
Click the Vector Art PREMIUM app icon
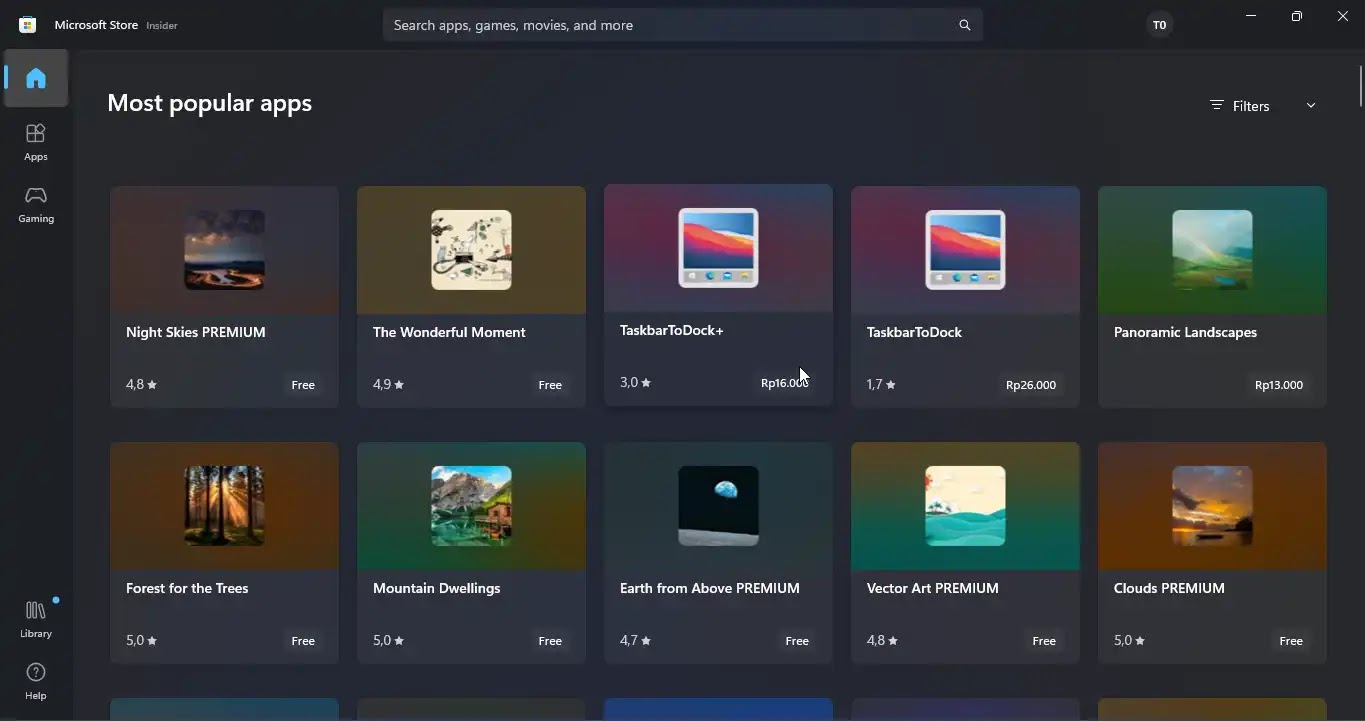(x=965, y=505)
